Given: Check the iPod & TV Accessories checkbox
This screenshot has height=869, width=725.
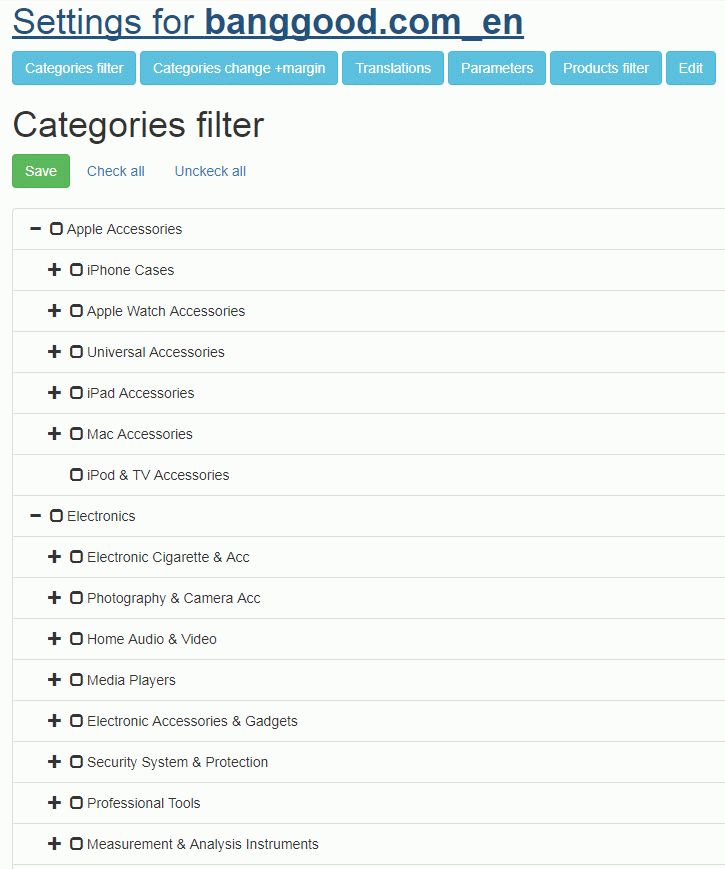Looking at the screenshot, I should coord(76,475).
